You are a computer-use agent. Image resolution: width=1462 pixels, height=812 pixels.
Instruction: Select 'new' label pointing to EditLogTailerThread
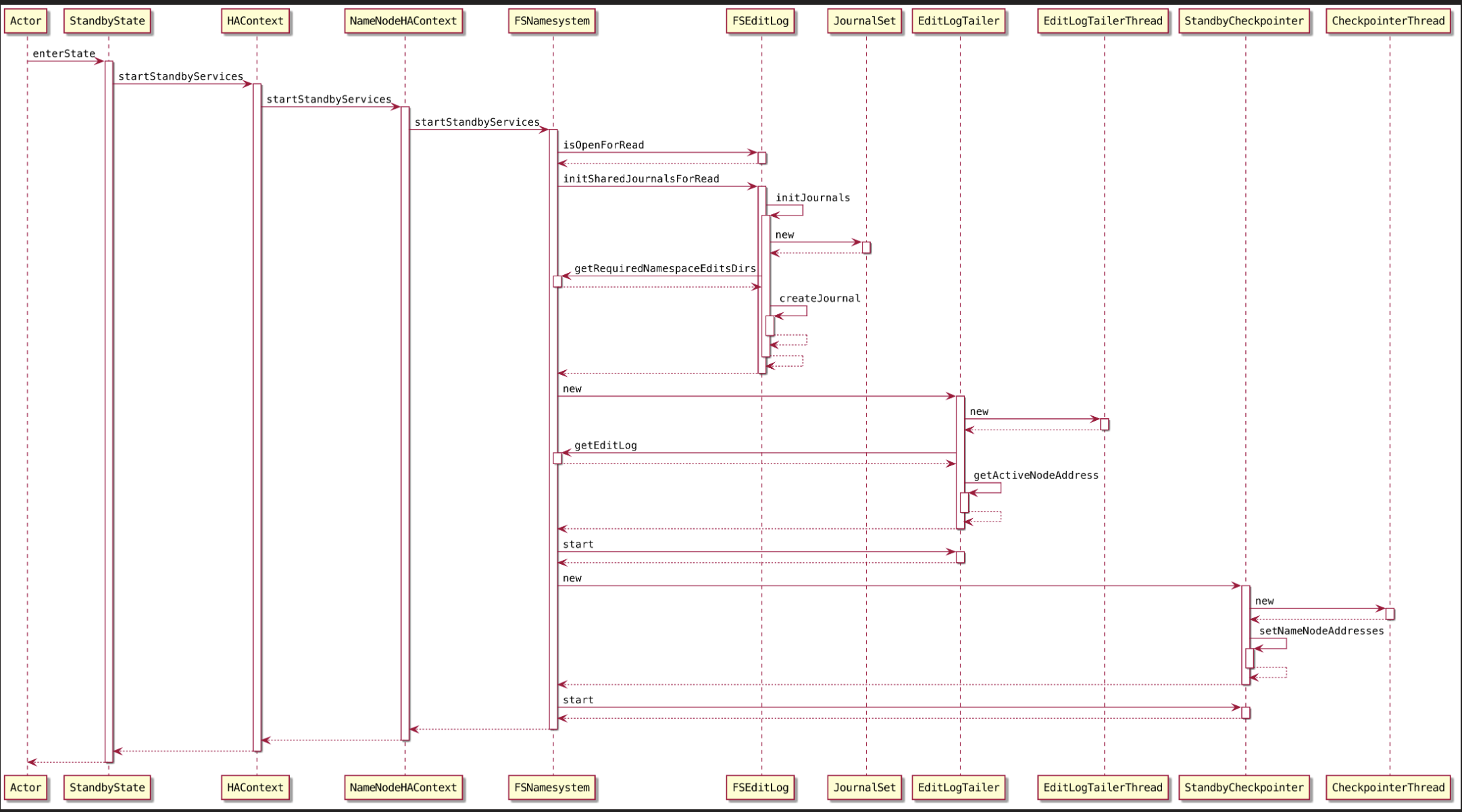(979, 412)
